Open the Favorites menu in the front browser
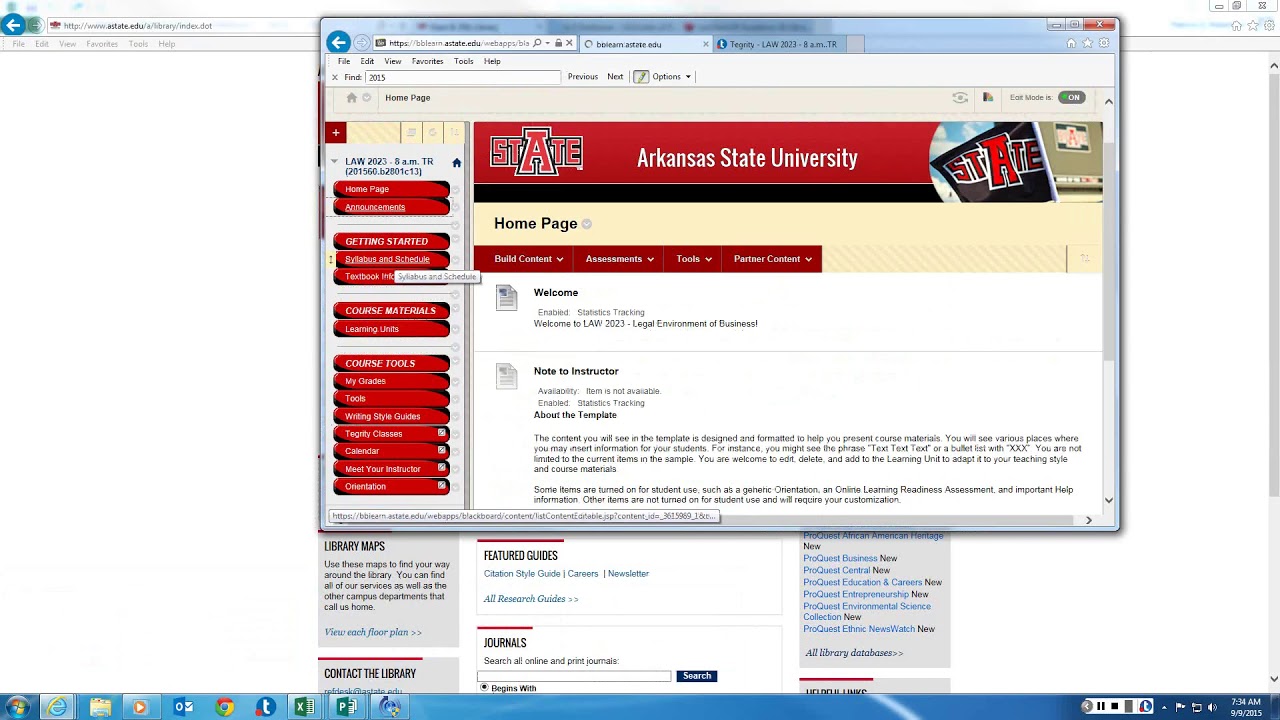 pyautogui.click(x=427, y=61)
